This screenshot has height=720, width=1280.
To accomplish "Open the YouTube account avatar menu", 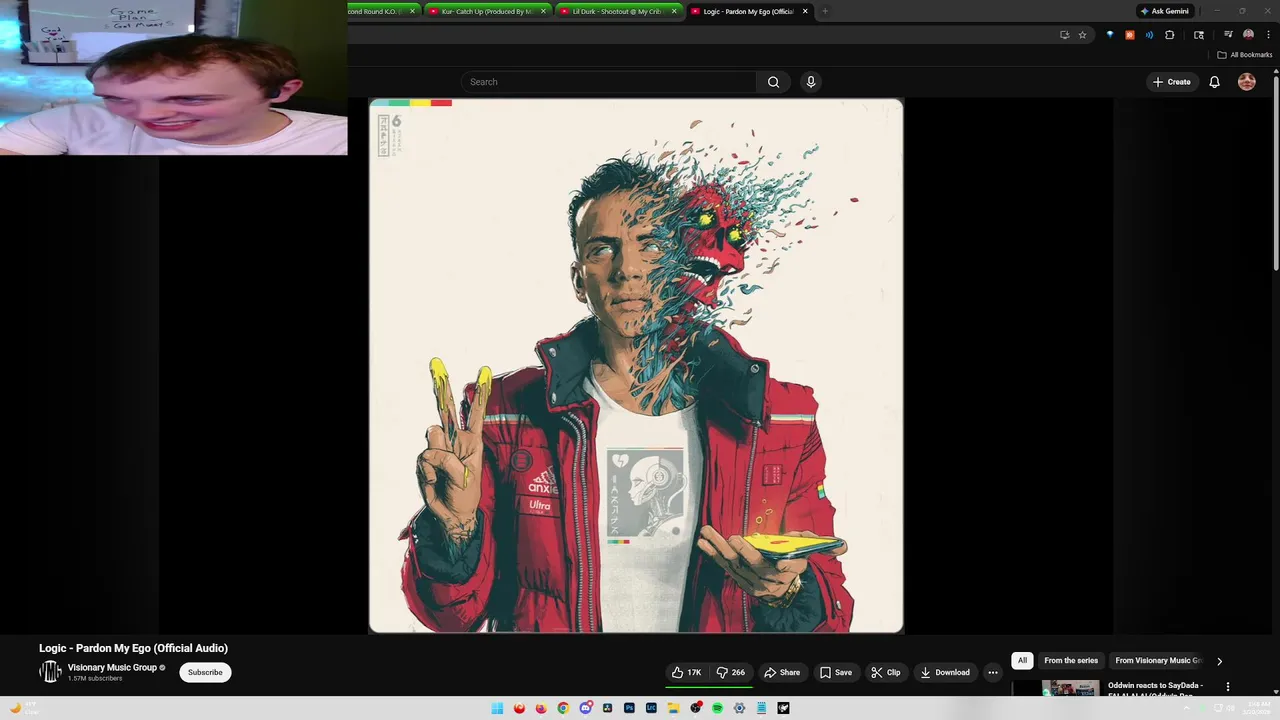I will tap(1246, 82).
